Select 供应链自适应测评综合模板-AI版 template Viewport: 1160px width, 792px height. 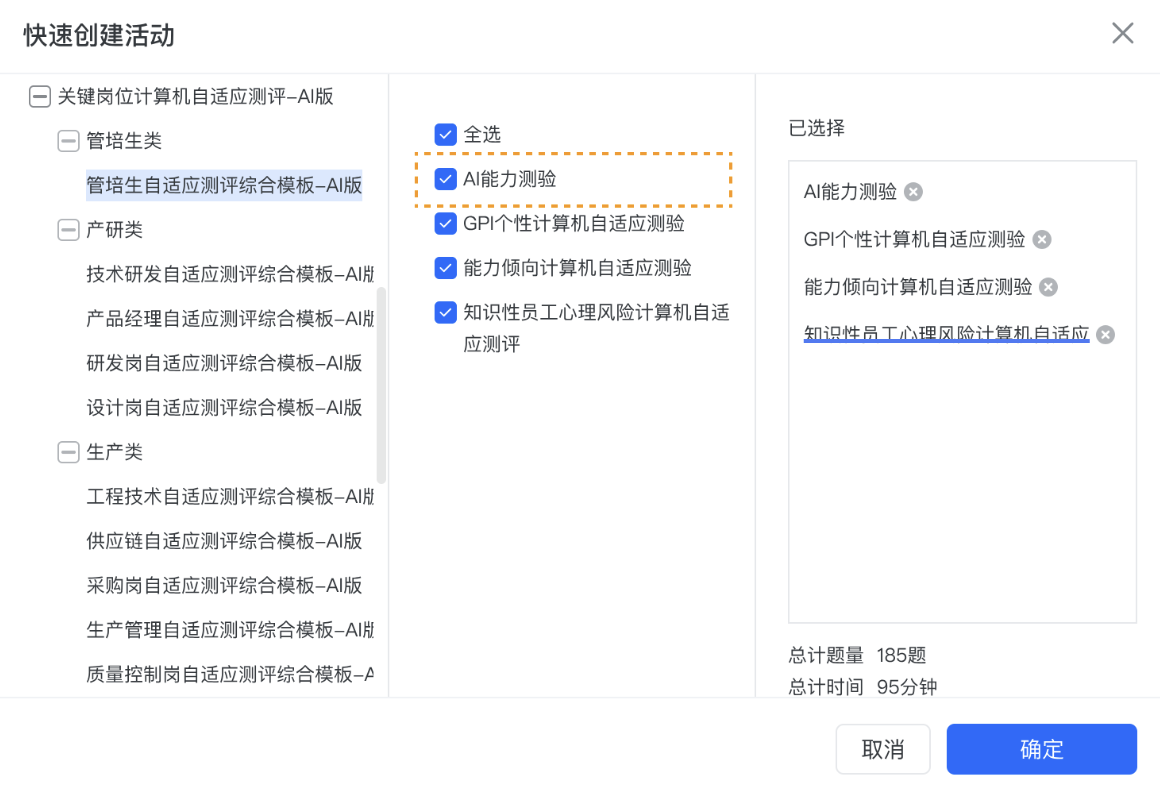click(x=224, y=541)
